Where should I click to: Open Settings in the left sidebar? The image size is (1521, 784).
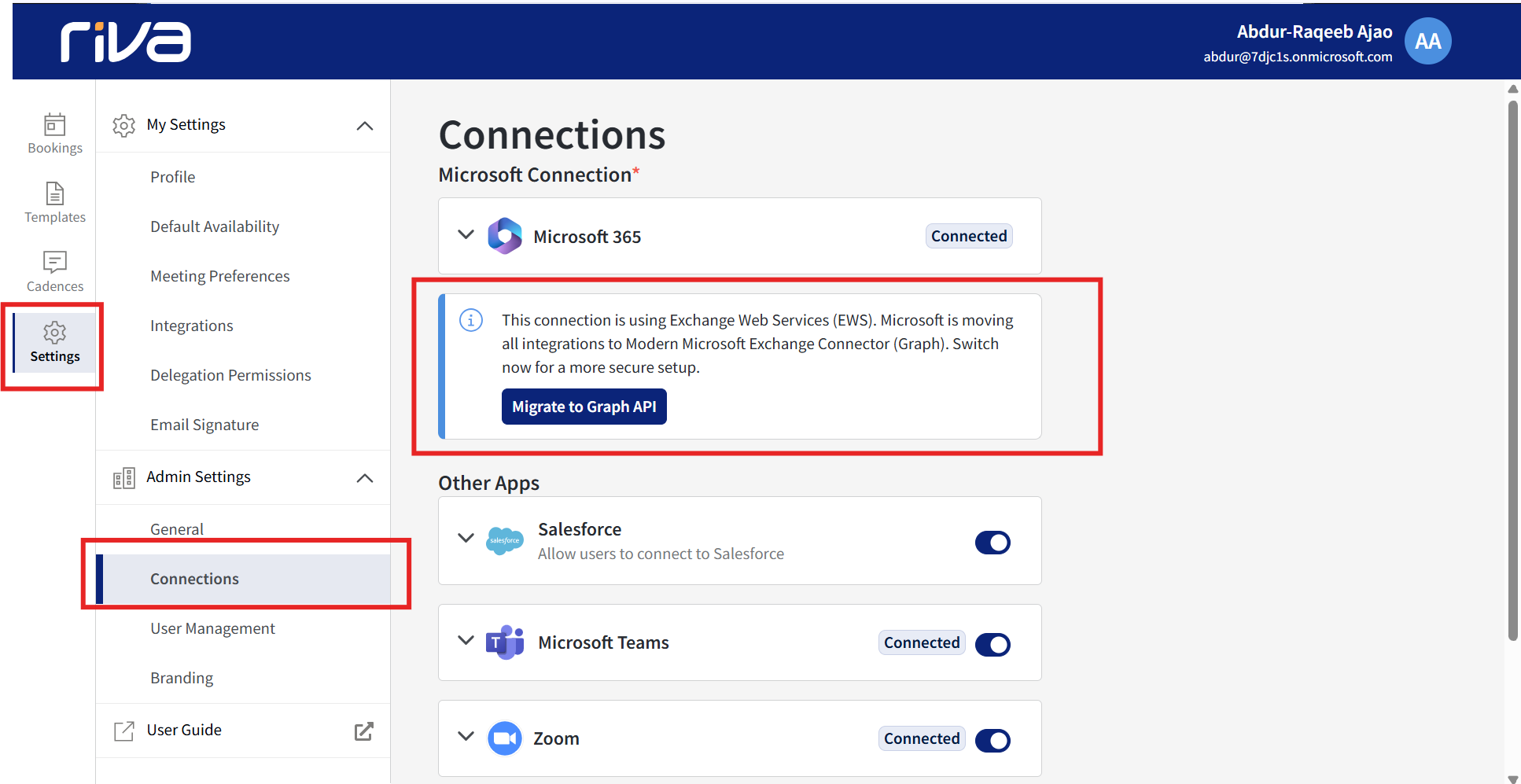(x=55, y=343)
